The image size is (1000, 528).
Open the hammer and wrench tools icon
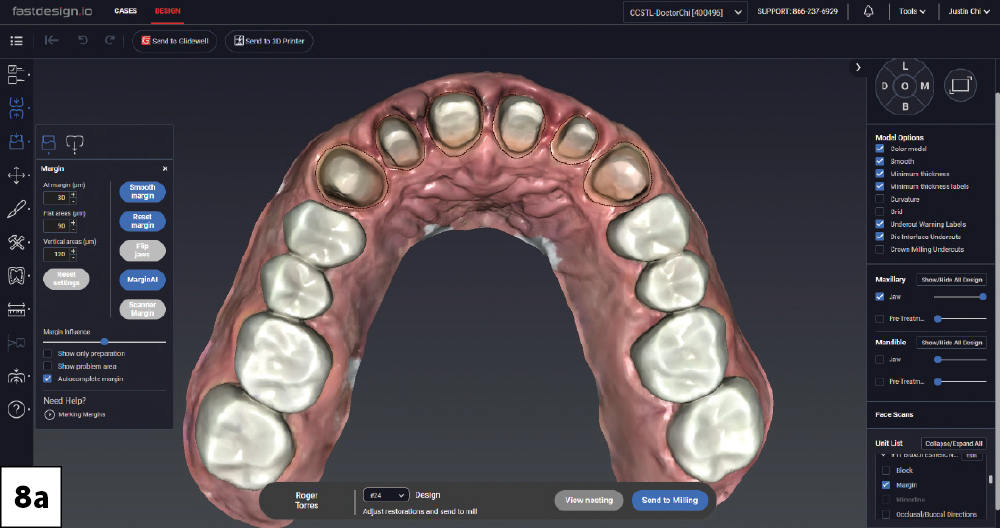point(17,242)
